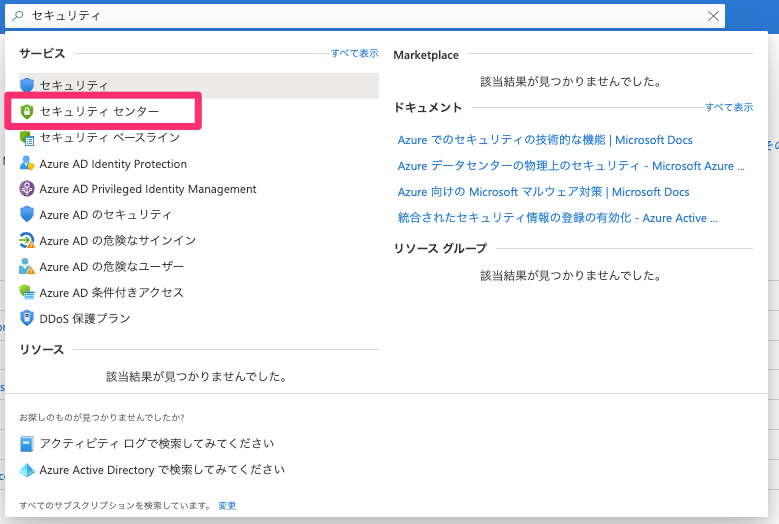
Task: Click the DDoS 保護プラン shield icon
Action: (27, 318)
